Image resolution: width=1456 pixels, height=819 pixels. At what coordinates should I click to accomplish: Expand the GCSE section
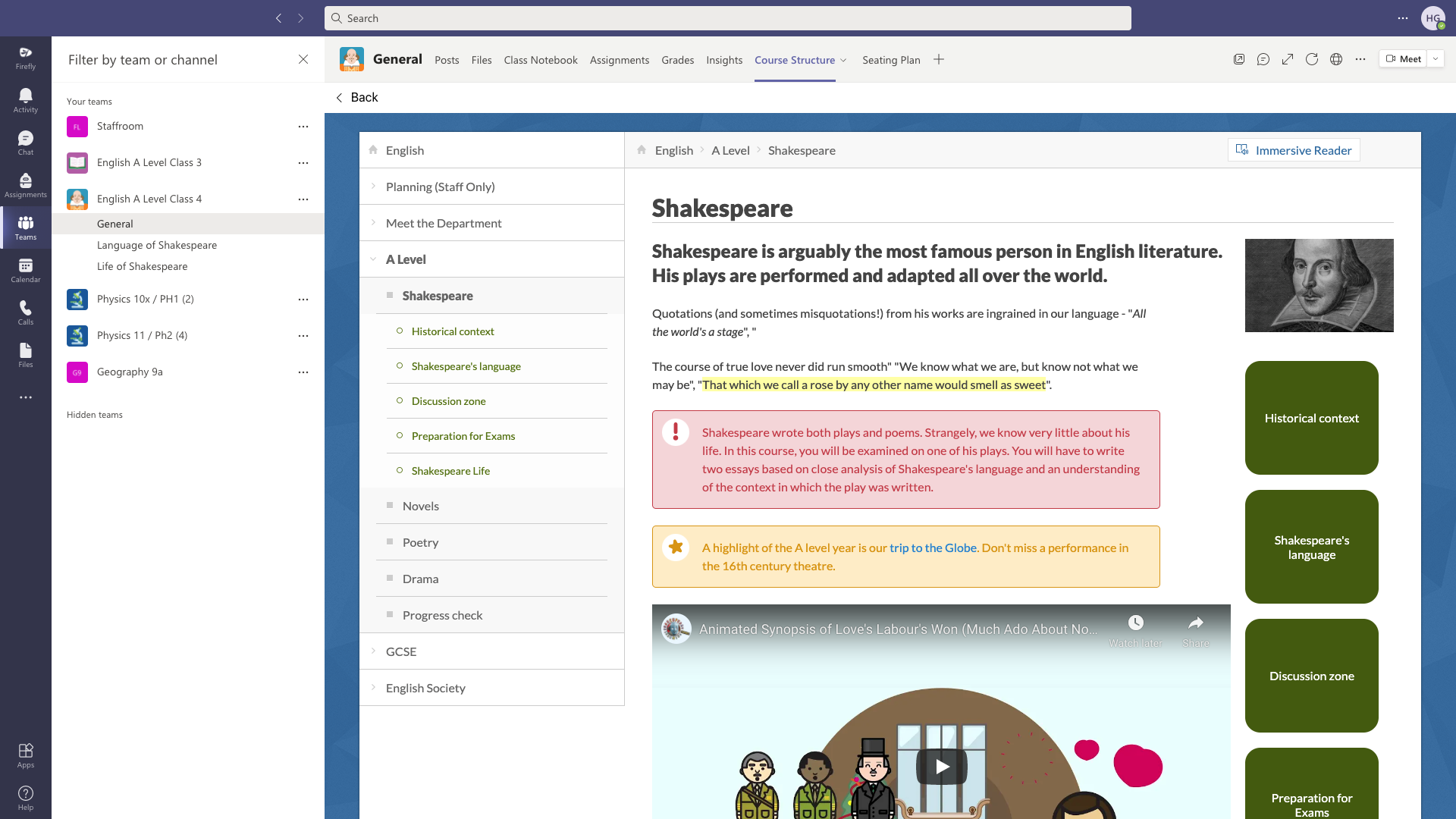click(x=373, y=651)
